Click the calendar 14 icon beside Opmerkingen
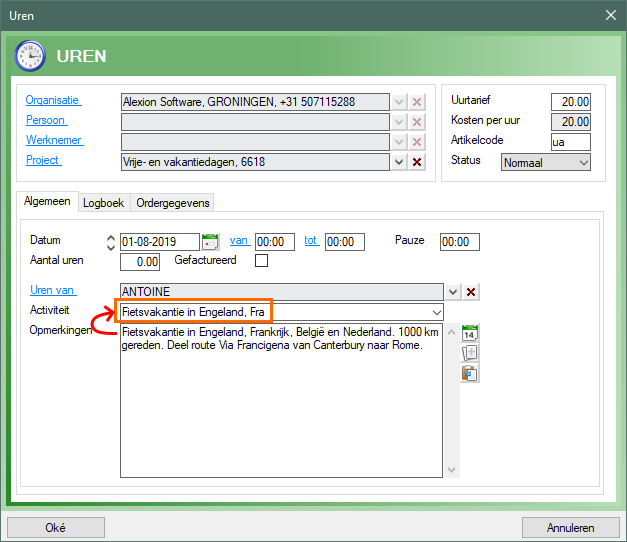This screenshot has height=542, width=627. (470, 333)
